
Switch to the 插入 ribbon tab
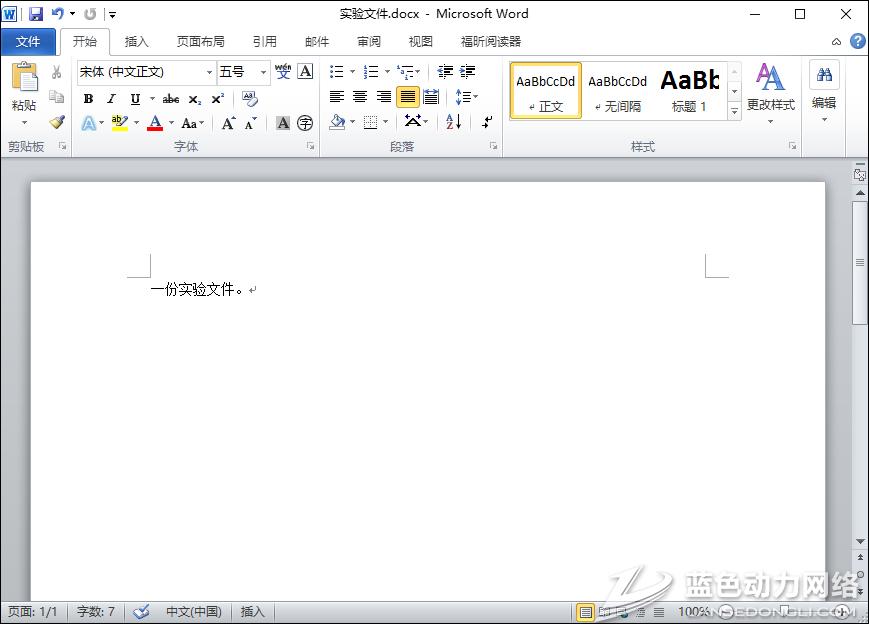point(136,42)
